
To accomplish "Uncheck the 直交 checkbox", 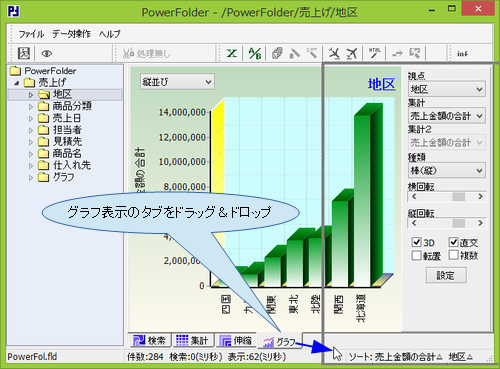I will click(x=453, y=242).
